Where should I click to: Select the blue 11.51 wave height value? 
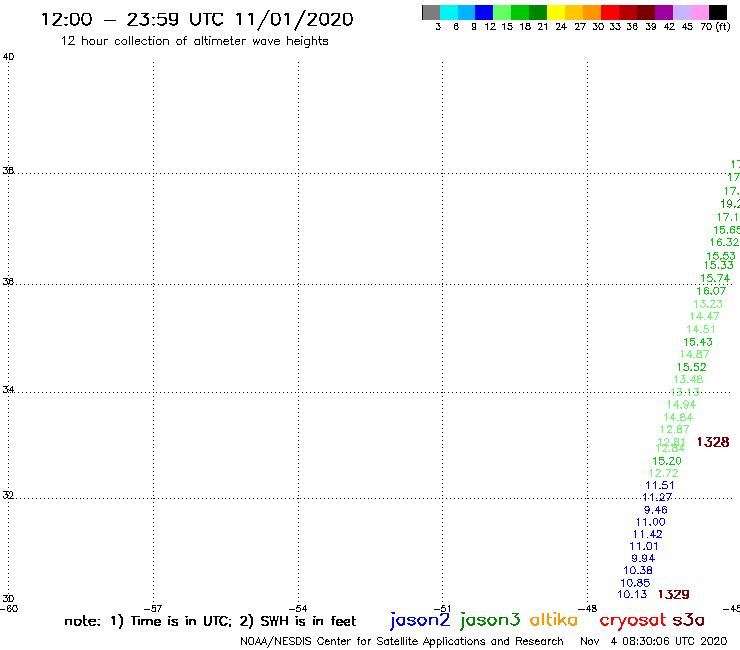tap(660, 485)
